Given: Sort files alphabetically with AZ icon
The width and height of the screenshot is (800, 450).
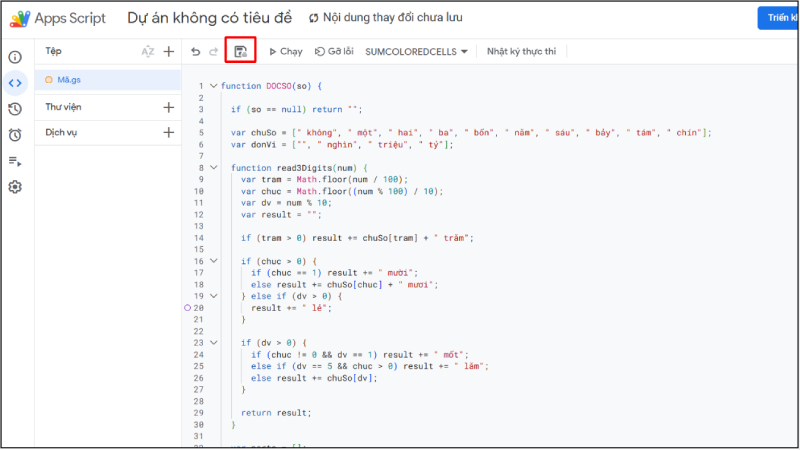Looking at the screenshot, I should 147,52.
